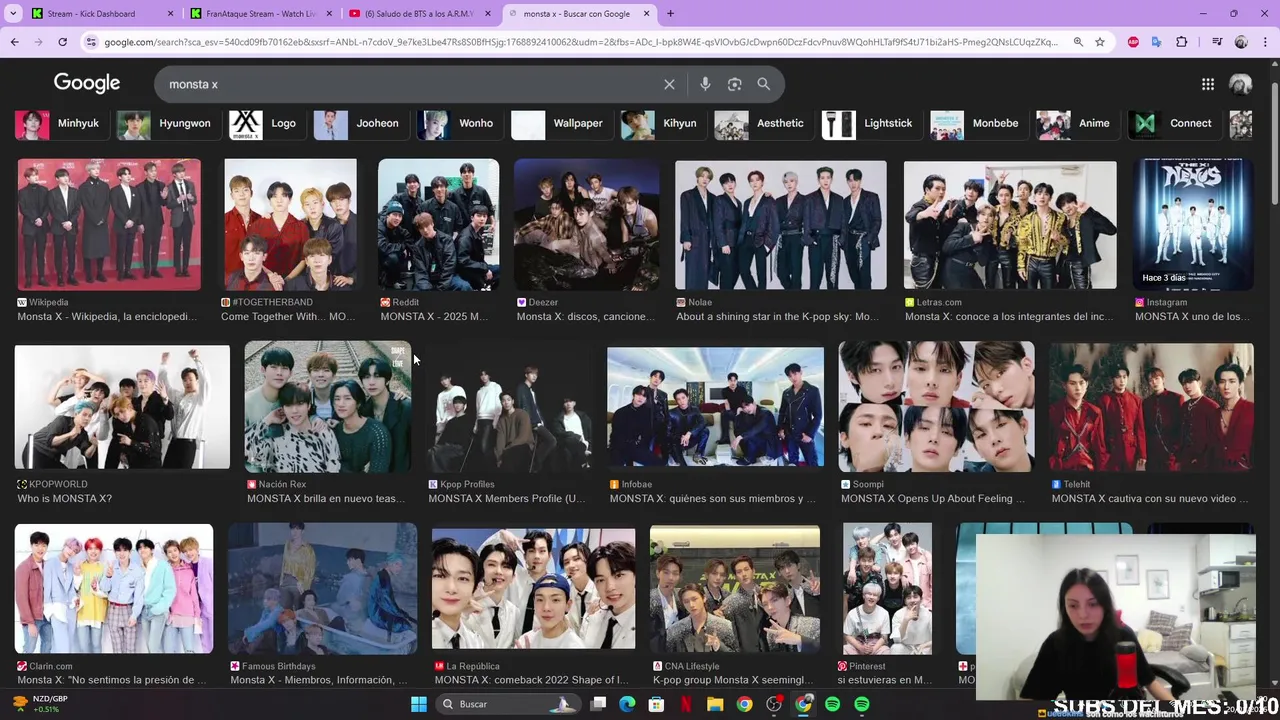Screen dimensions: 1280x720
Task: Open OBS Studio from the taskbar
Action: point(774,704)
